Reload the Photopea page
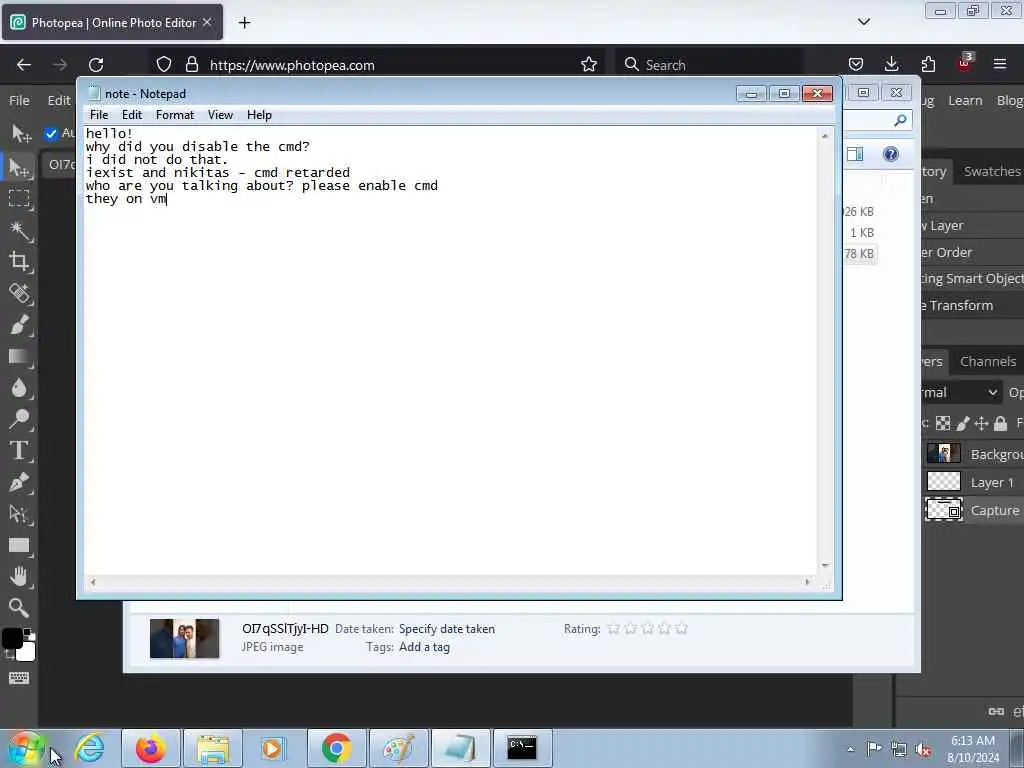The width and height of the screenshot is (1024, 768). (x=96, y=65)
